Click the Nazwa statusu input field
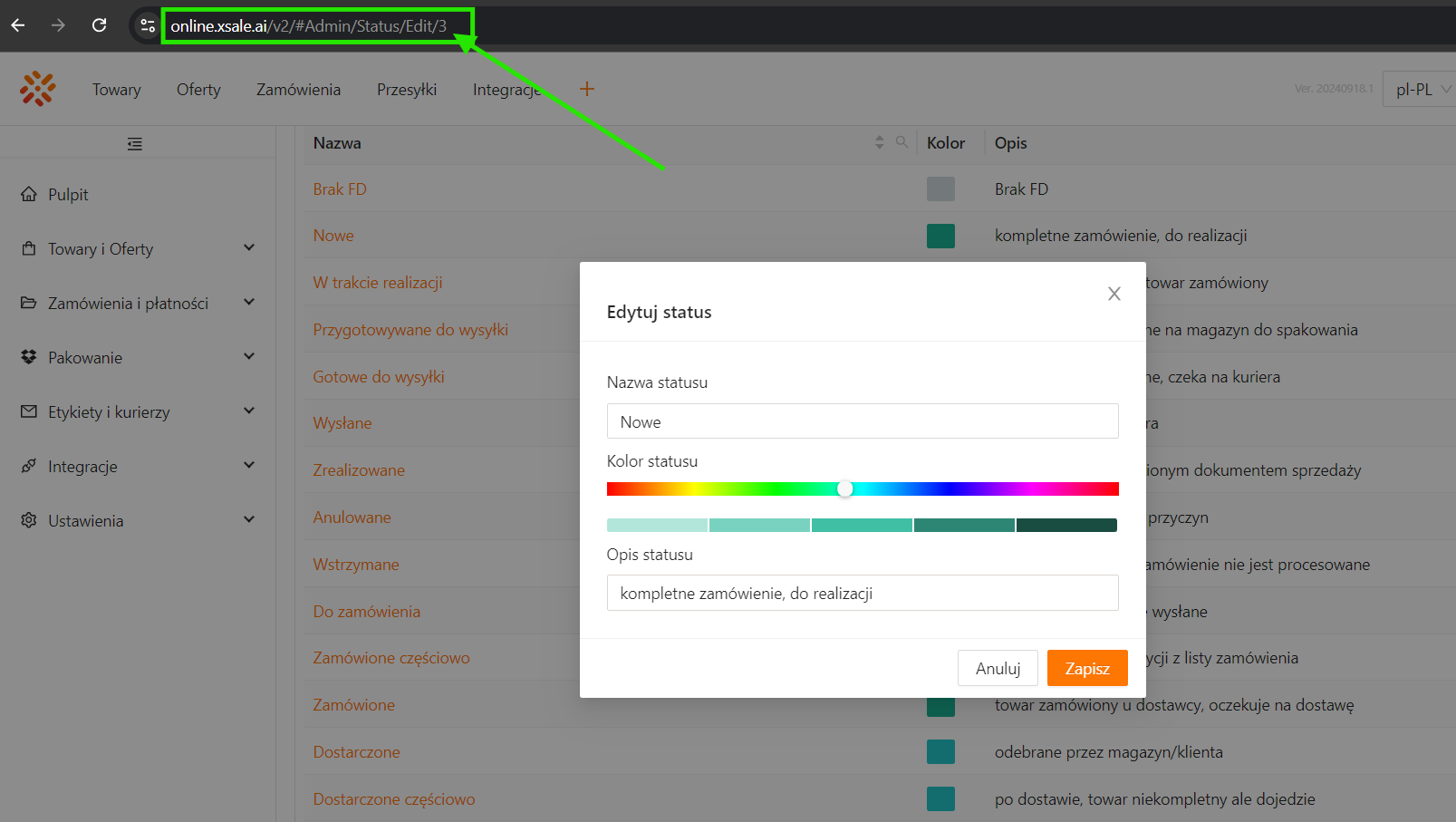Image resolution: width=1456 pixels, height=822 pixels. coord(863,421)
